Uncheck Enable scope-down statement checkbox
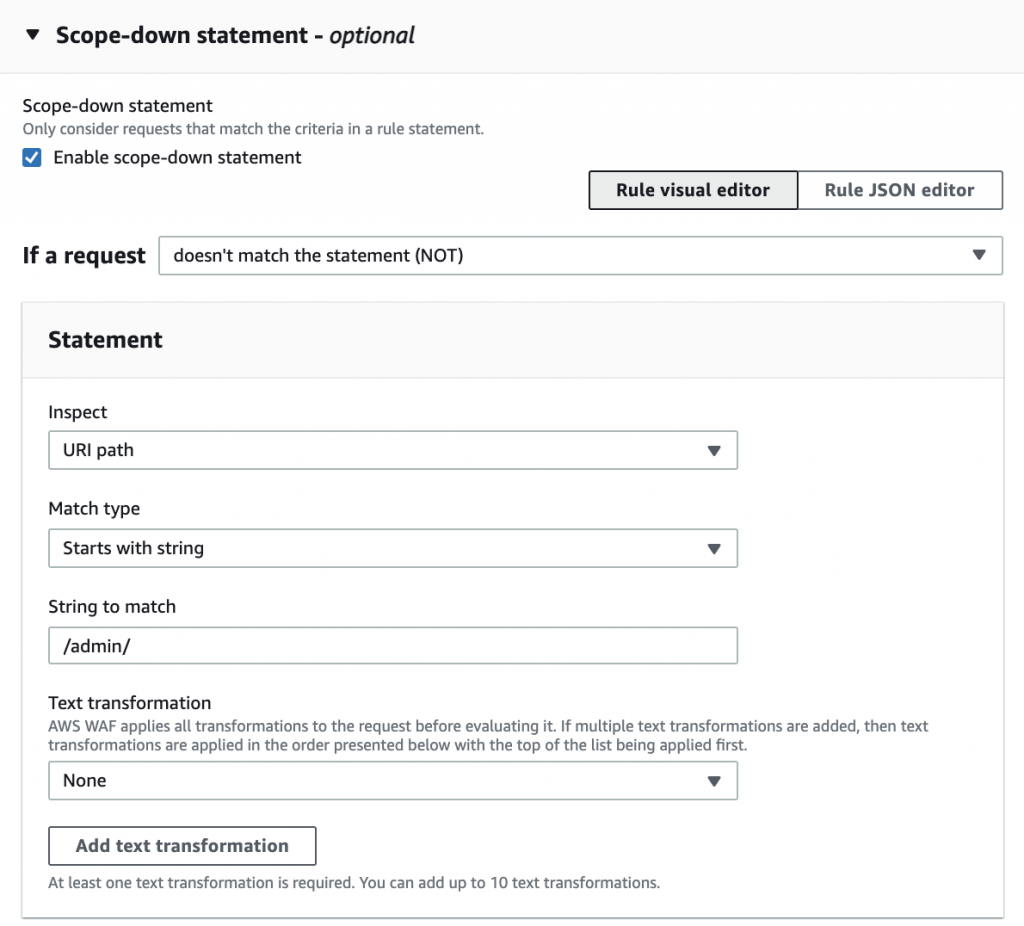1024x926 pixels. [32, 157]
